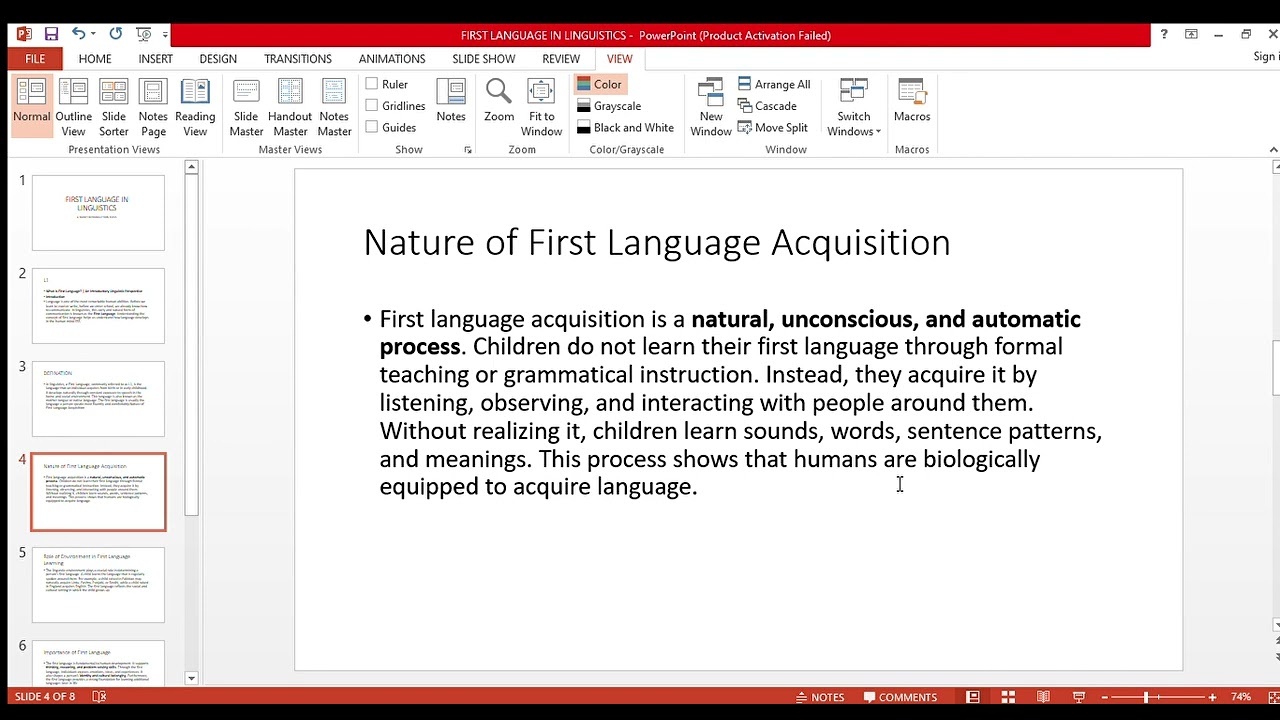The width and height of the screenshot is (1280, 720).
Task: Toggle the Notes pane from ribbon
Action: point(451,101)
